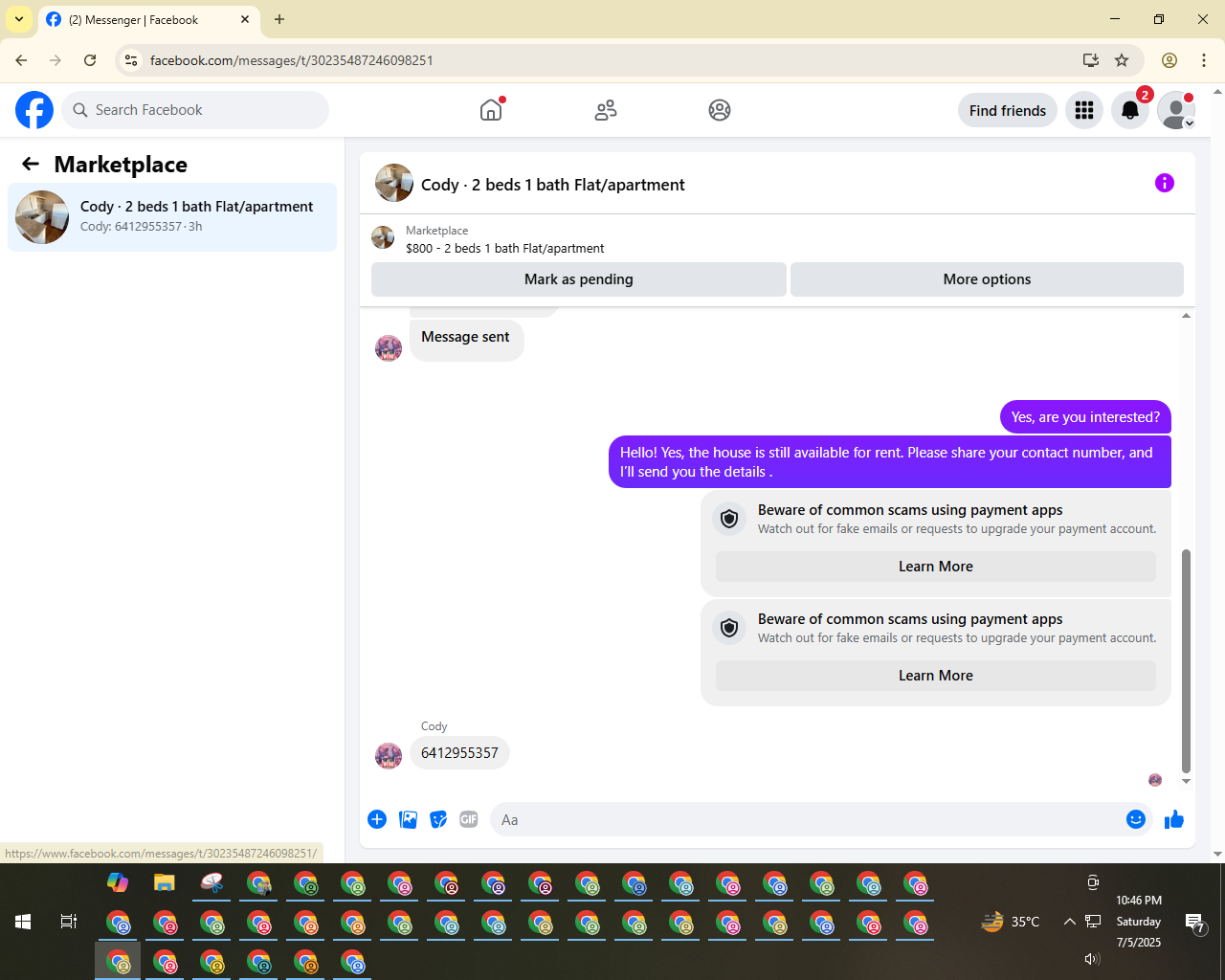Click 'Yes, are you interested?' message
The image size is (1225, 980).
click(1085, 417)
